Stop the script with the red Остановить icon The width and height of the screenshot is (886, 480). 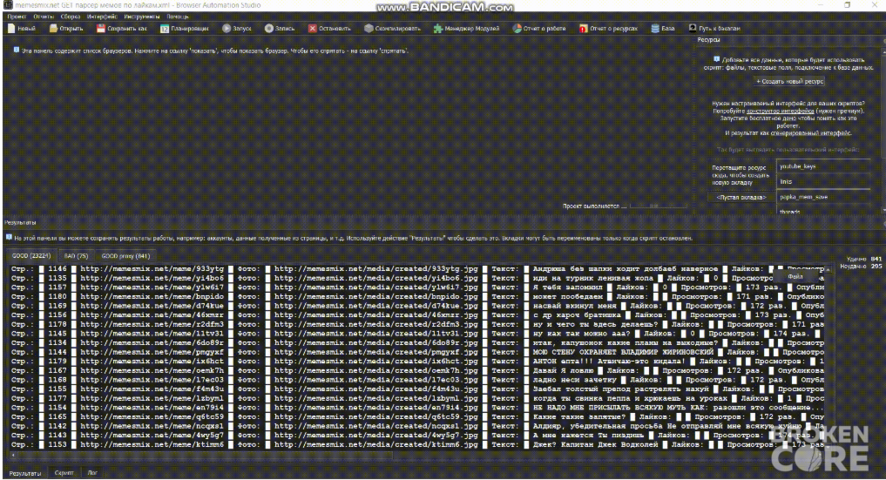(x=312, y=28)
